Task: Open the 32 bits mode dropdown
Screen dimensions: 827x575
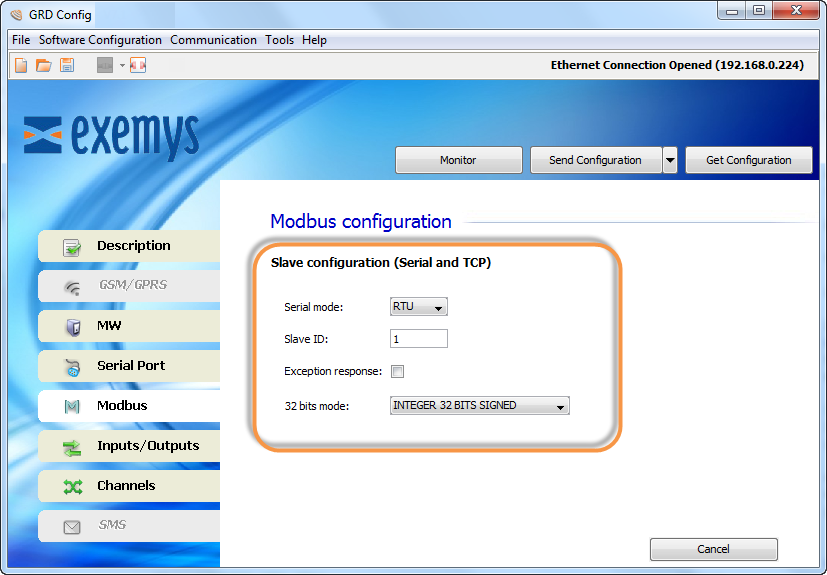Action: coord(479,406)
